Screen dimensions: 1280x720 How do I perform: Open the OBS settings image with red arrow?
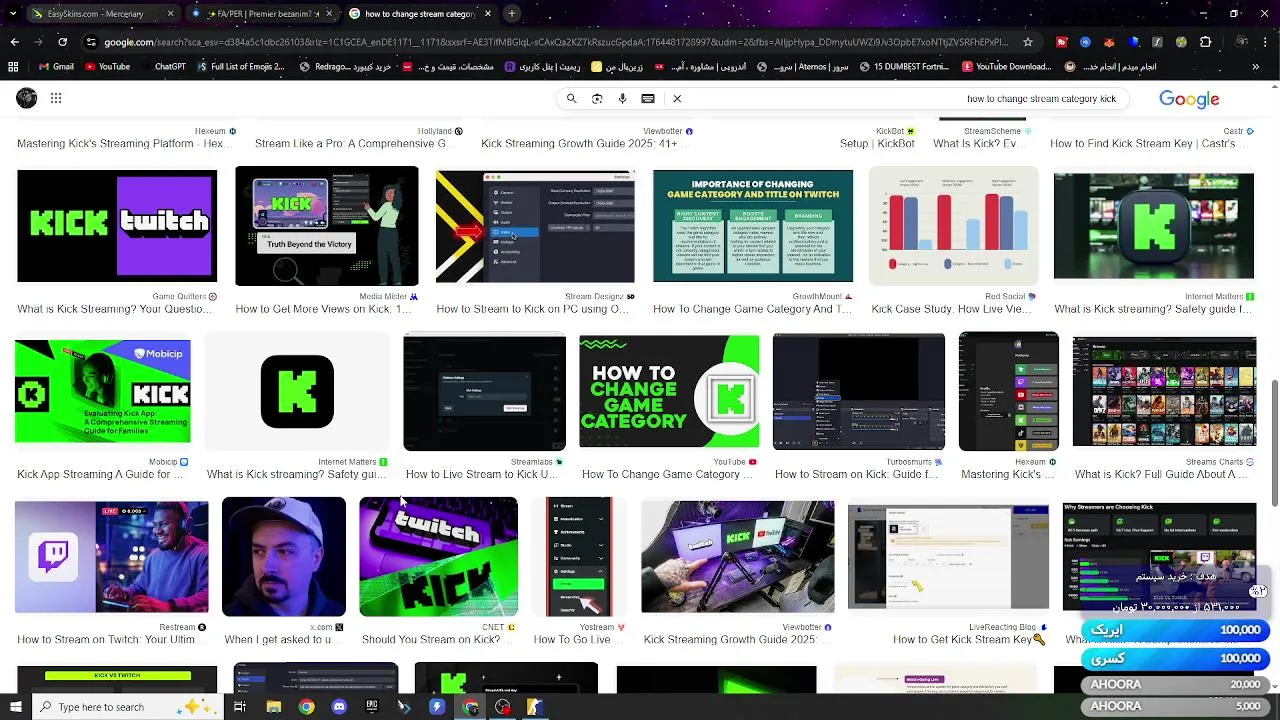tap(535, 226)
